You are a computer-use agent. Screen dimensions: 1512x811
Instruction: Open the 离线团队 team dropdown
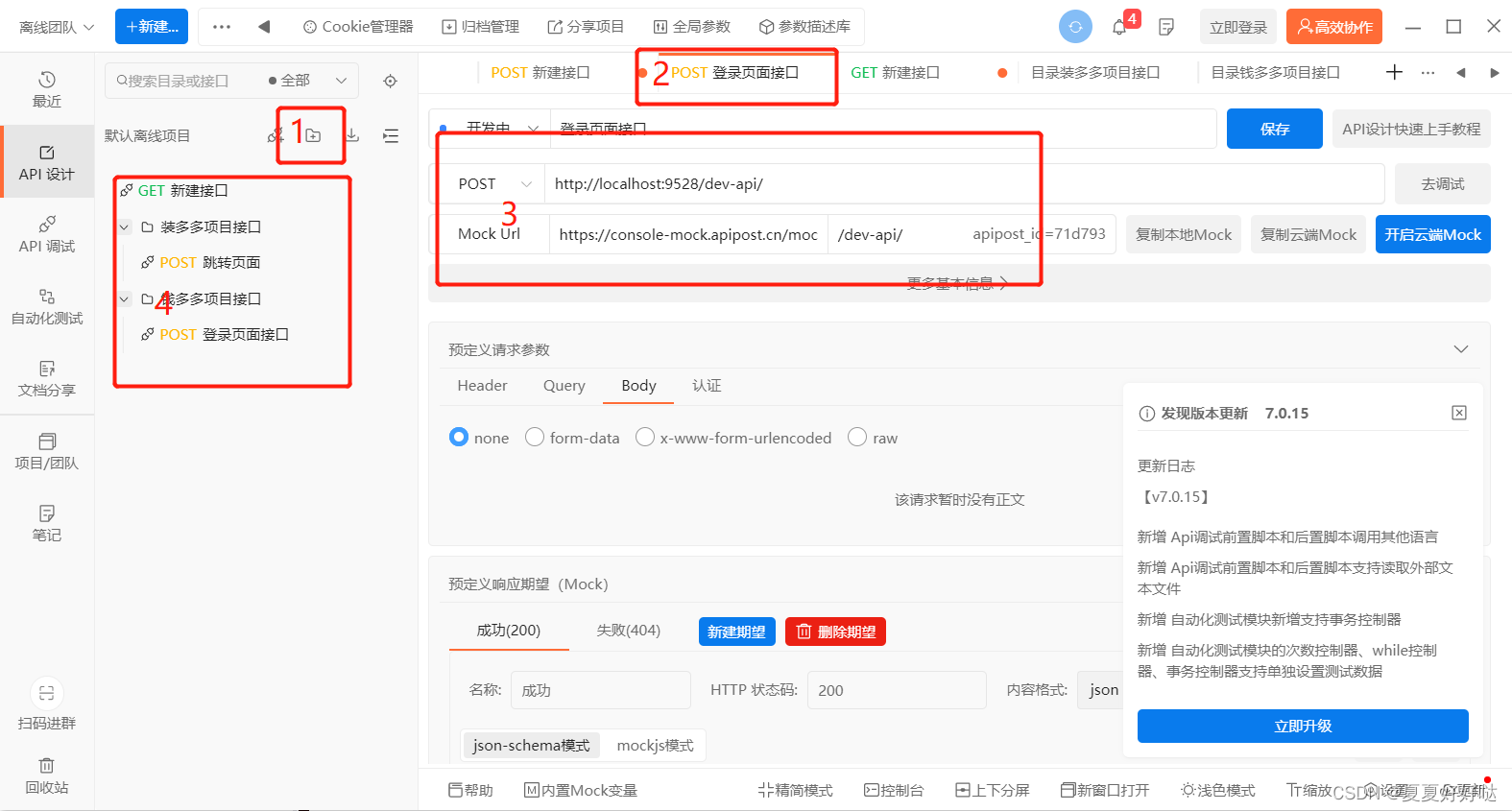click(57, 27)
